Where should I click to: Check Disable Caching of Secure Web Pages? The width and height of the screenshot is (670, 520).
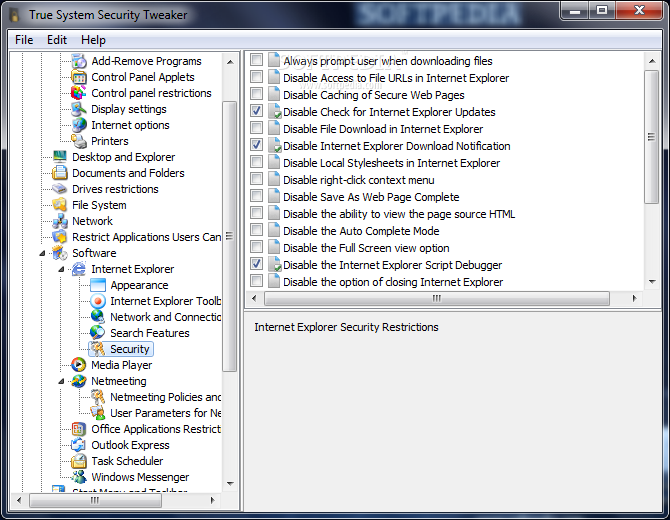coord(256,94)
